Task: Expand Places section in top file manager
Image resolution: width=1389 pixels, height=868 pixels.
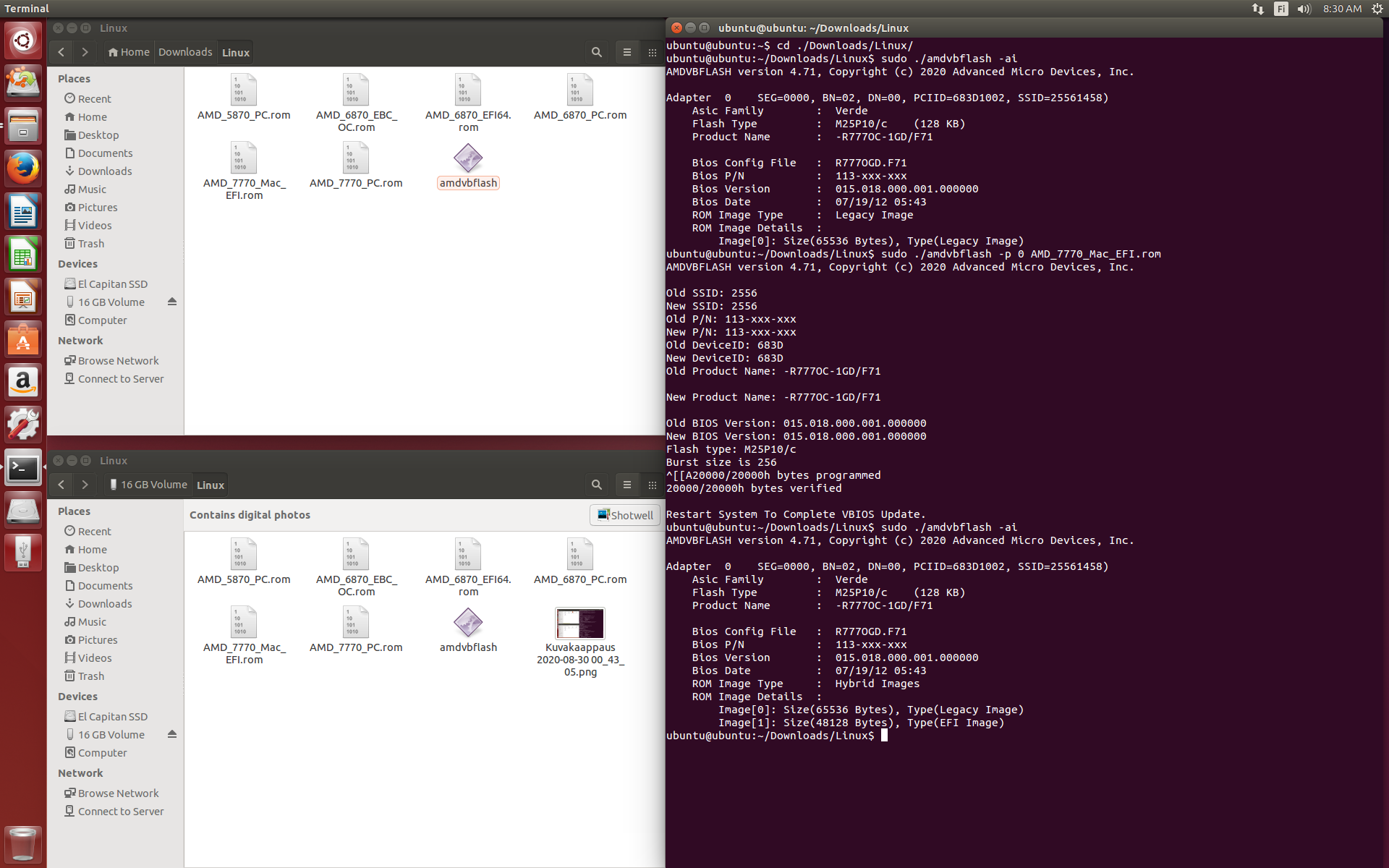Action: pyautogui.click(x=75, y=78)
